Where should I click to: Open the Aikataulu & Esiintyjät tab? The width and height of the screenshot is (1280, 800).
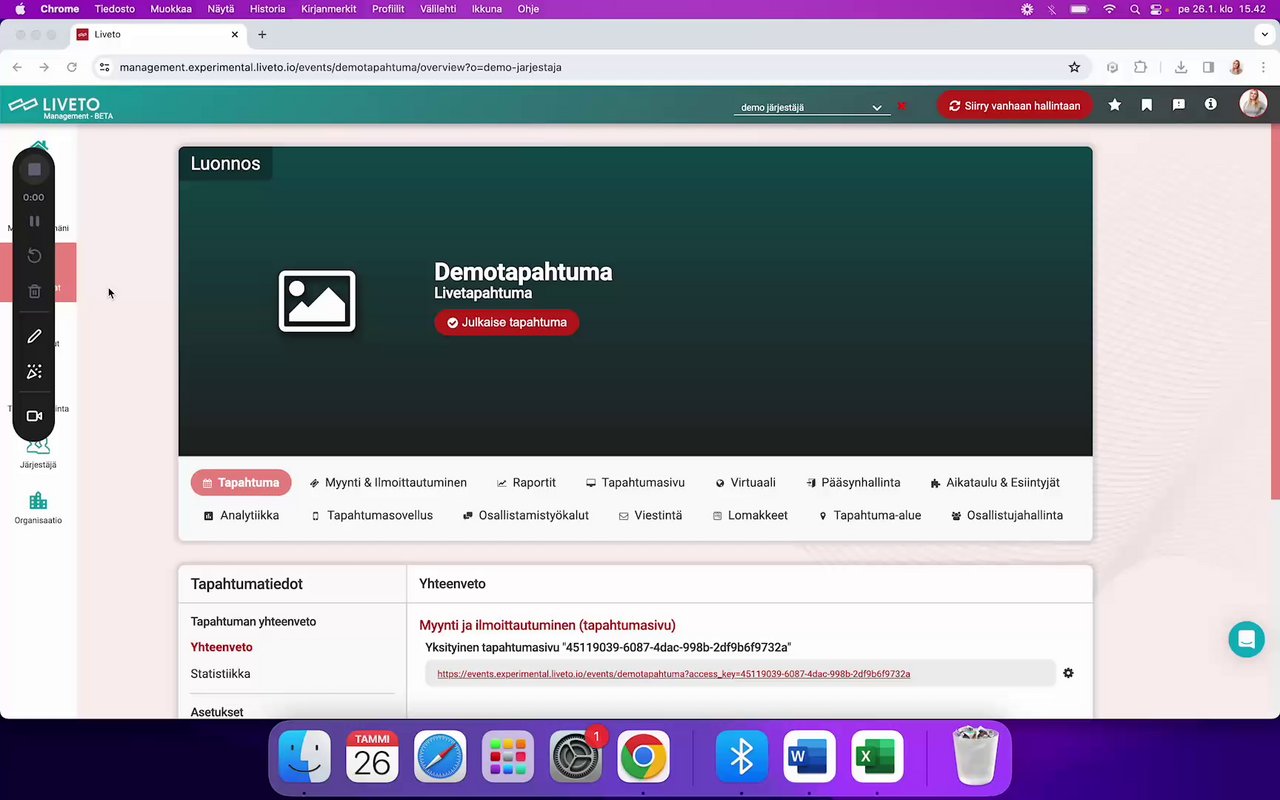(994, 482)
